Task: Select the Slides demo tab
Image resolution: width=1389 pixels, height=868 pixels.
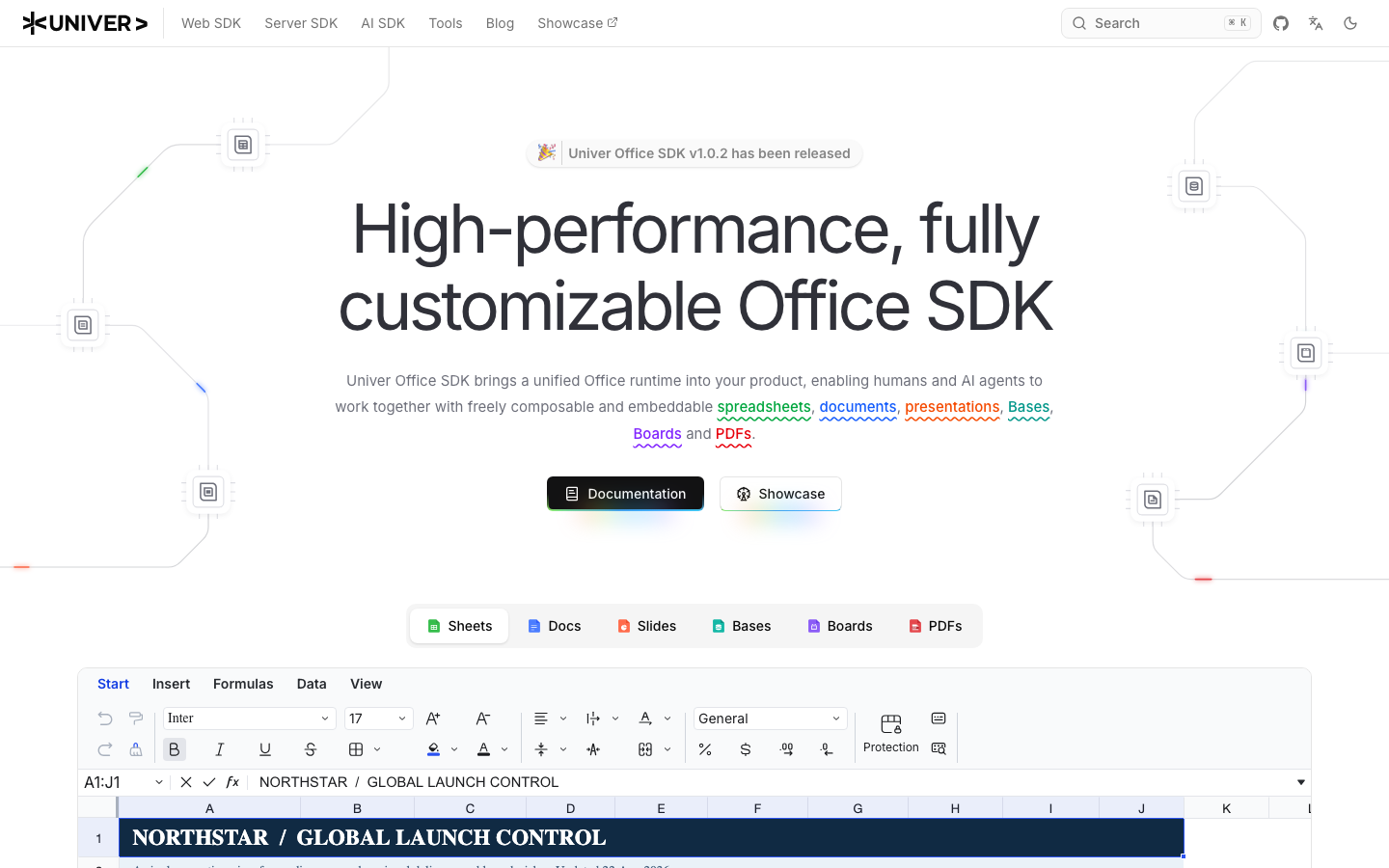Action: (x=647, y=626)
